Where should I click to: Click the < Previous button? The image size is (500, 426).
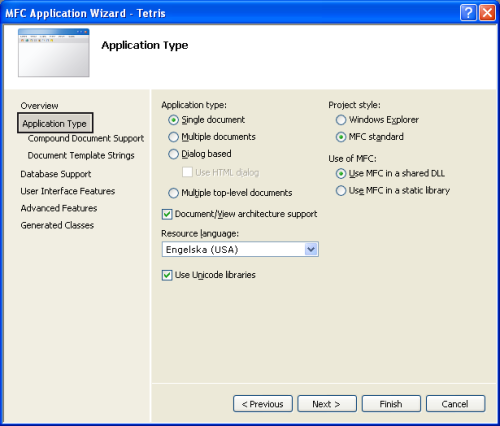tap(263, 404)
